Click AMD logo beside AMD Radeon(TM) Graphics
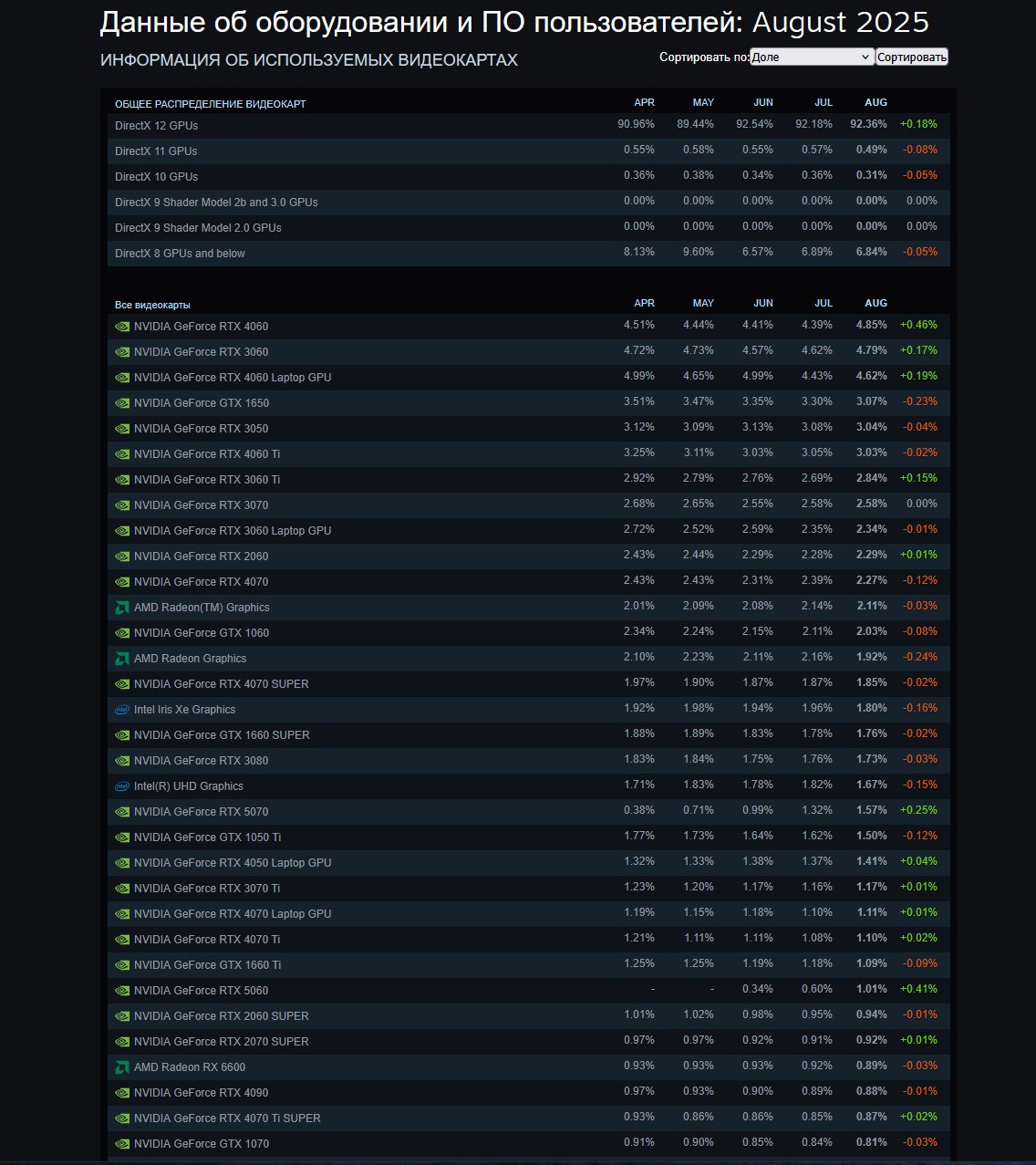The height and width of the screenshot is (1165, 1036). (122, 607)
